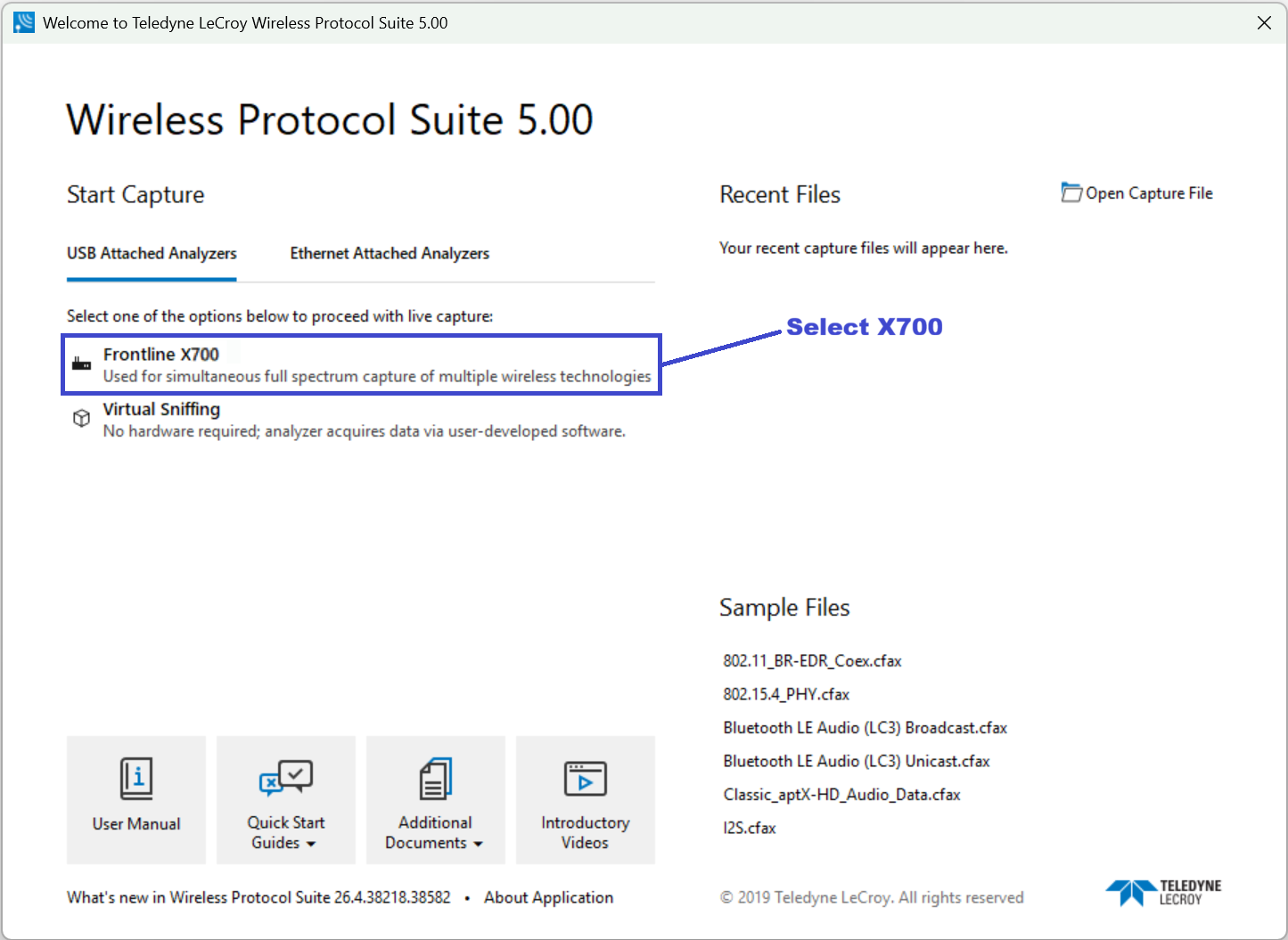The image size is (1288, 940).
Task: Click the Quick Start Guides chat icon
Action: [286, 777]
